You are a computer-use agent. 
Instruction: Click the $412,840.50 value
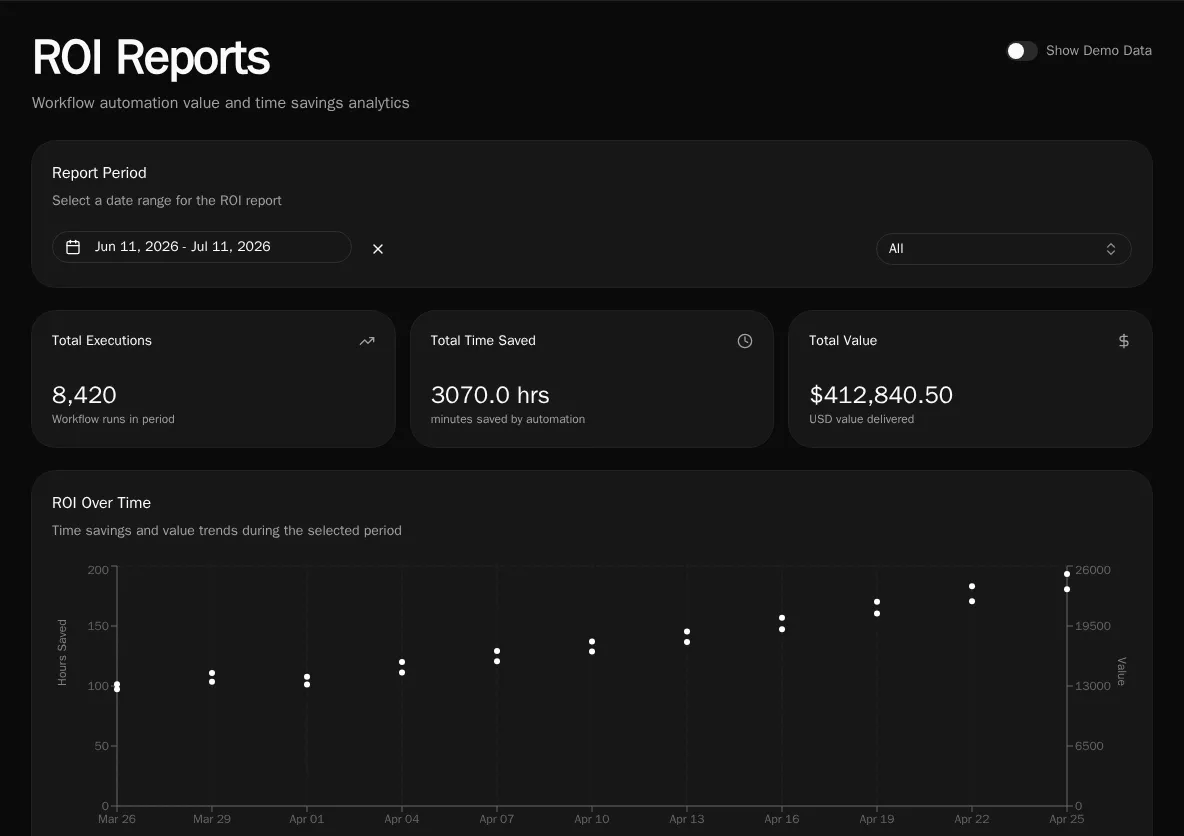[880, 395]
